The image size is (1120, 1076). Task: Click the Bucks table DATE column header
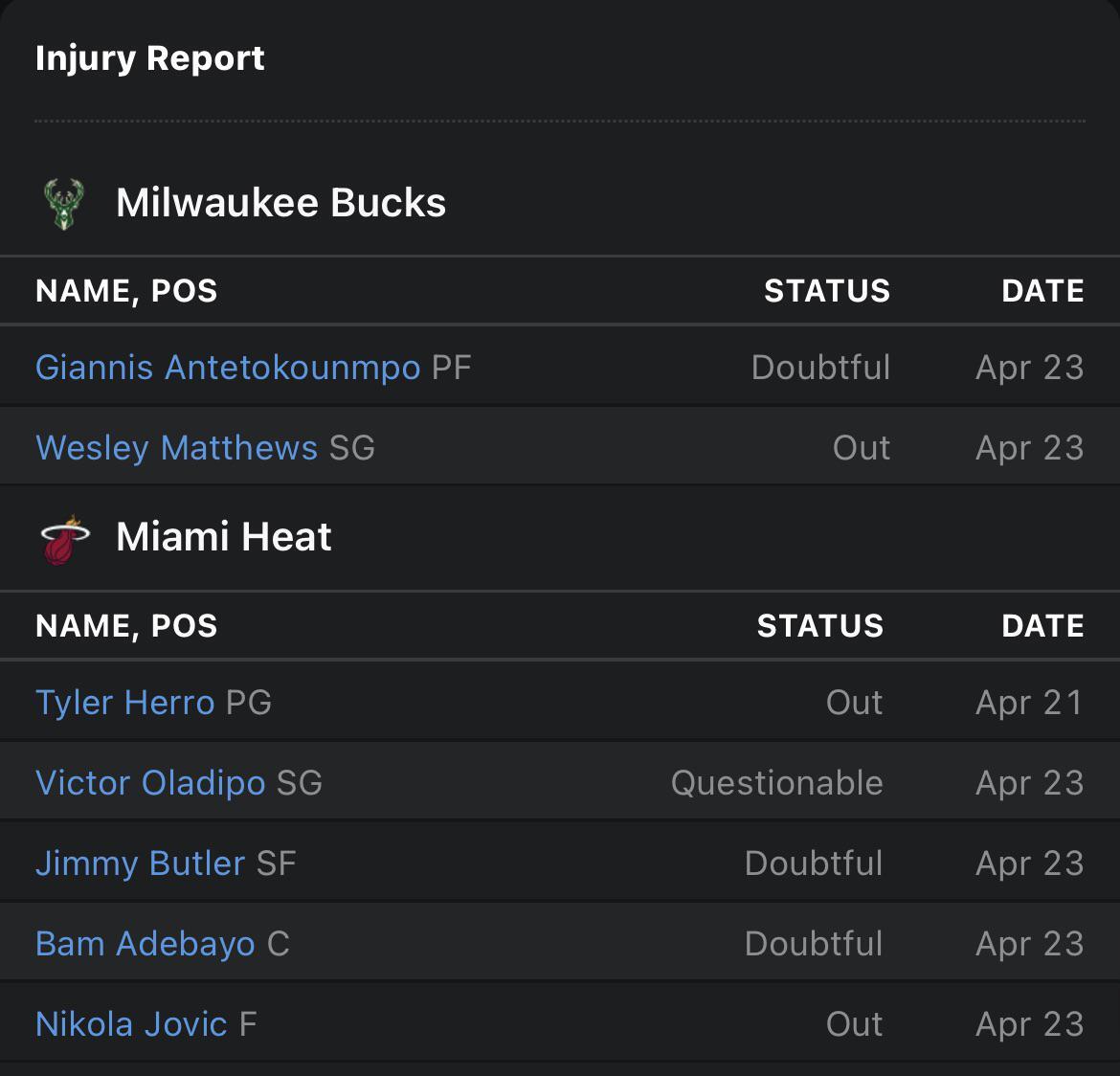(x=1042, y=291)
